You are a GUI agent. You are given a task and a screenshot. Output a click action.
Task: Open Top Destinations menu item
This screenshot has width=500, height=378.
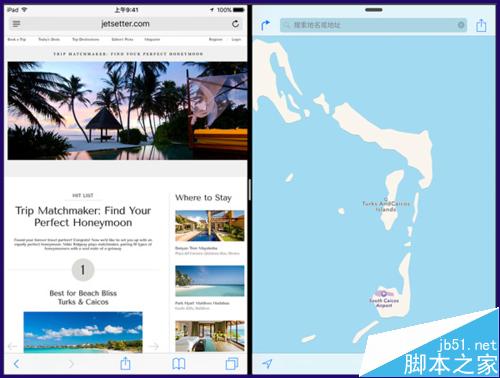click(86, 39)
